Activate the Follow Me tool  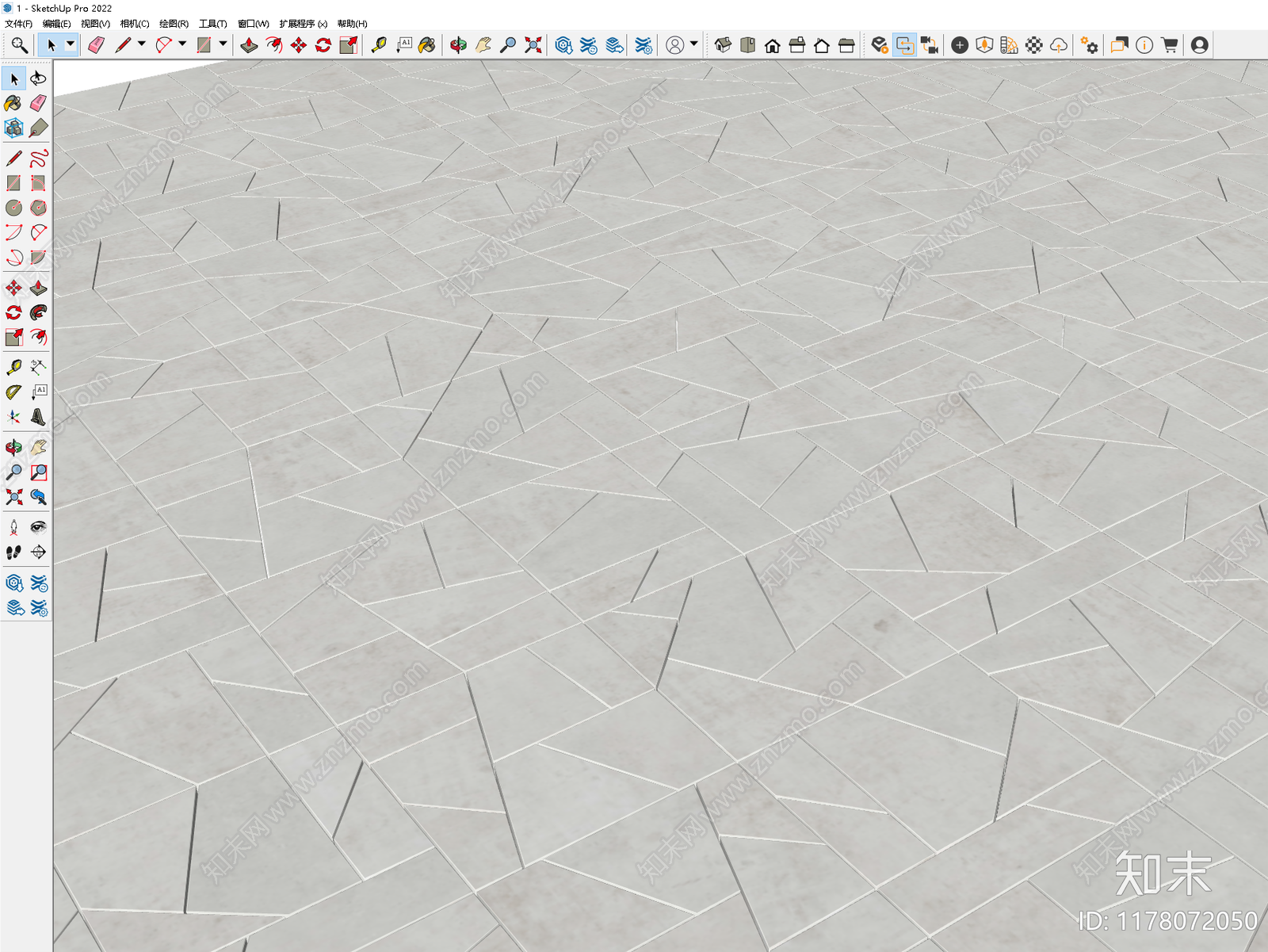click(x=38, y=312)
